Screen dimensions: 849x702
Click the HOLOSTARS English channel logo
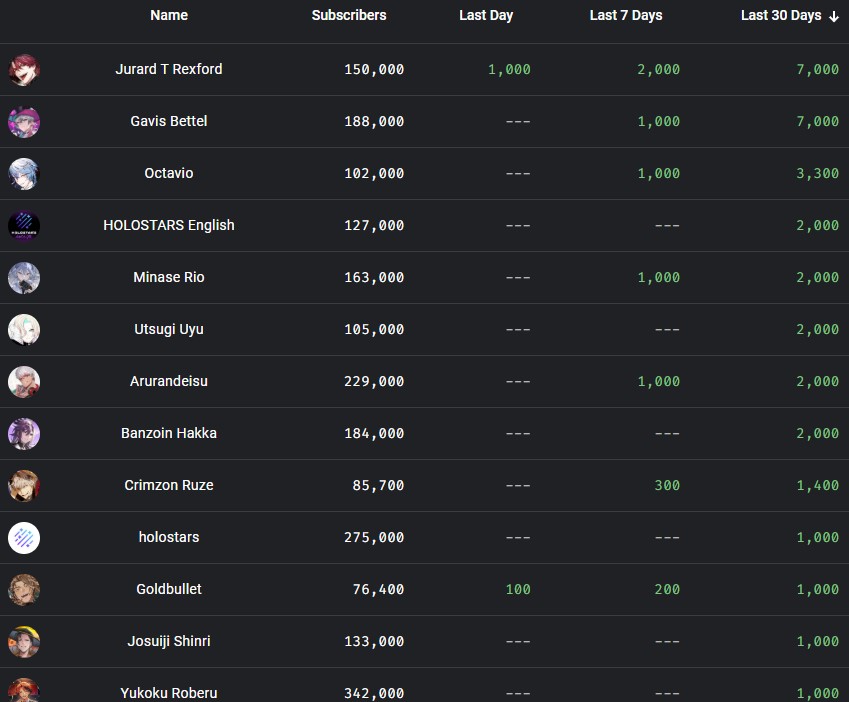click(x=24, y=226)
